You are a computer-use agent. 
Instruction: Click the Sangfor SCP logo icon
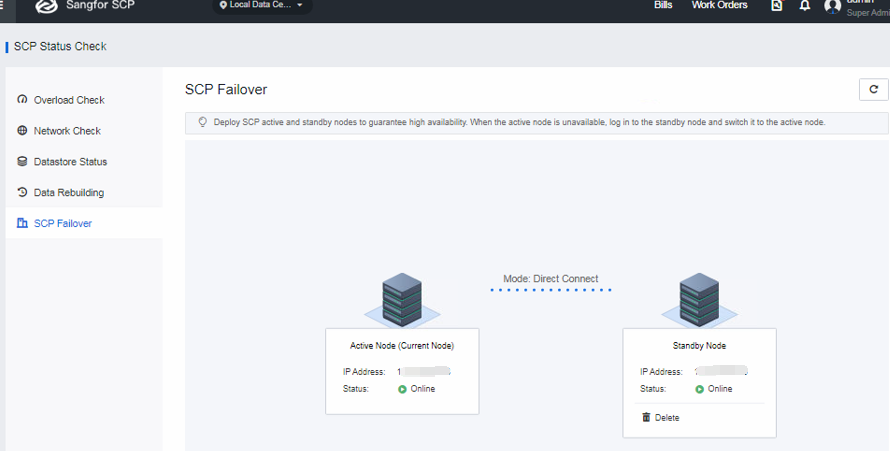[46, 6]
